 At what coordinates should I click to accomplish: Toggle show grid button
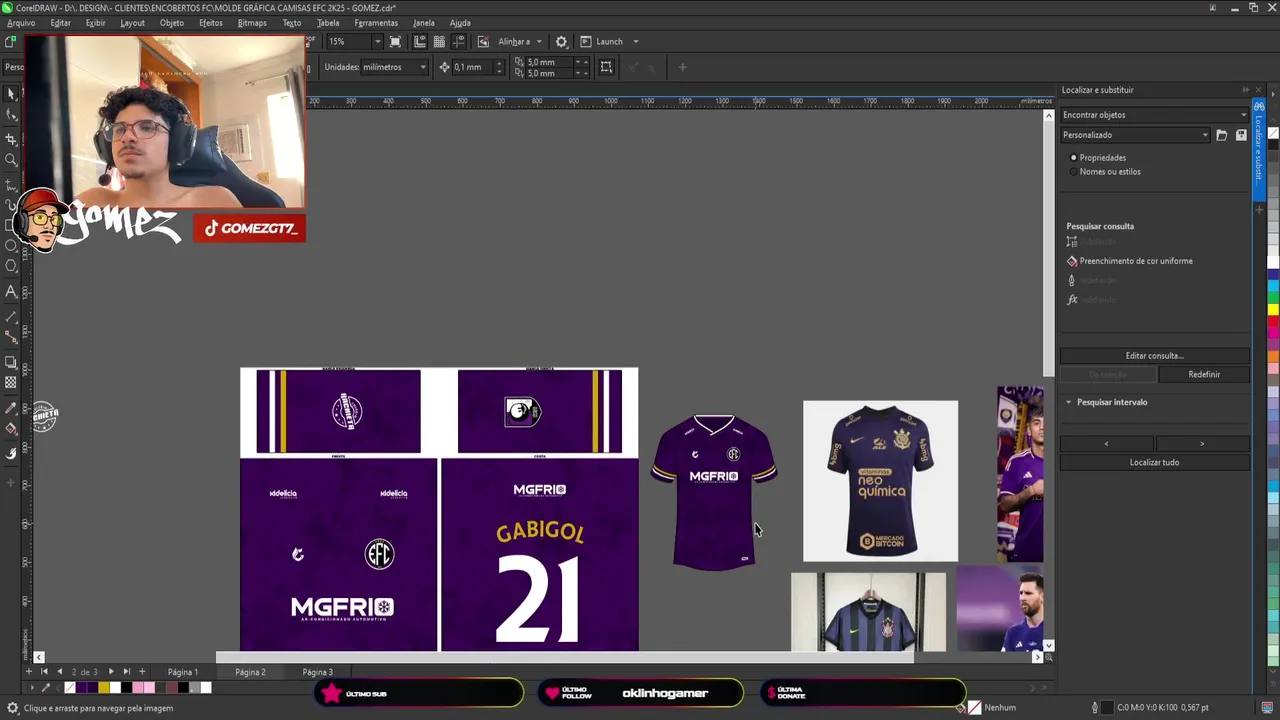[439, 42]
